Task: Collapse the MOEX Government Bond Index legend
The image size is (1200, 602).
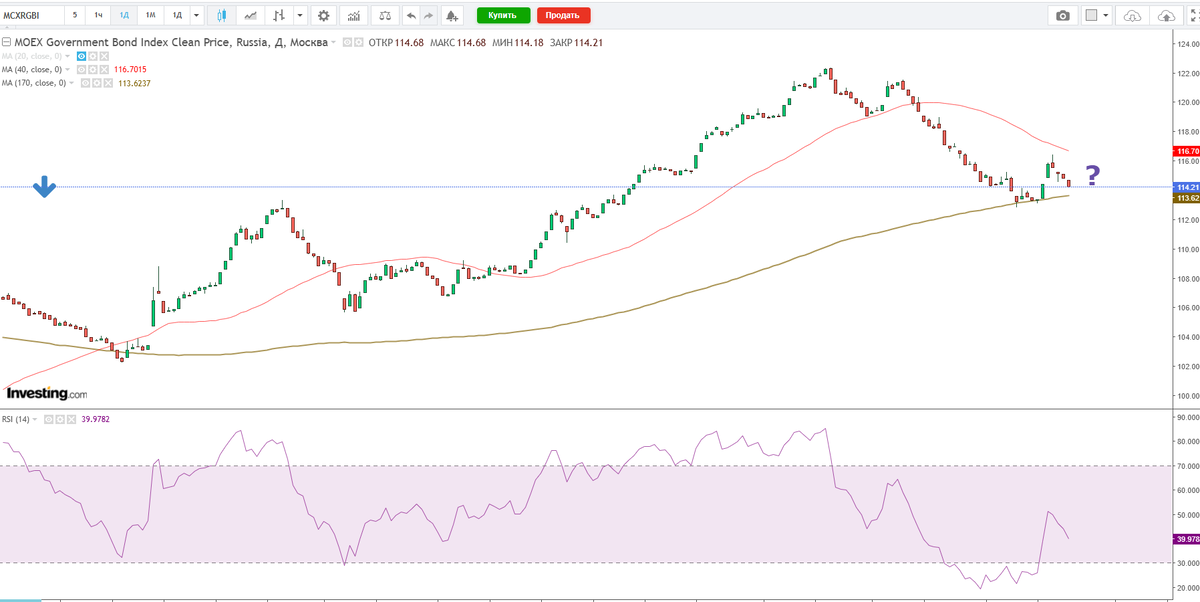Action: (x=7, y=42)
